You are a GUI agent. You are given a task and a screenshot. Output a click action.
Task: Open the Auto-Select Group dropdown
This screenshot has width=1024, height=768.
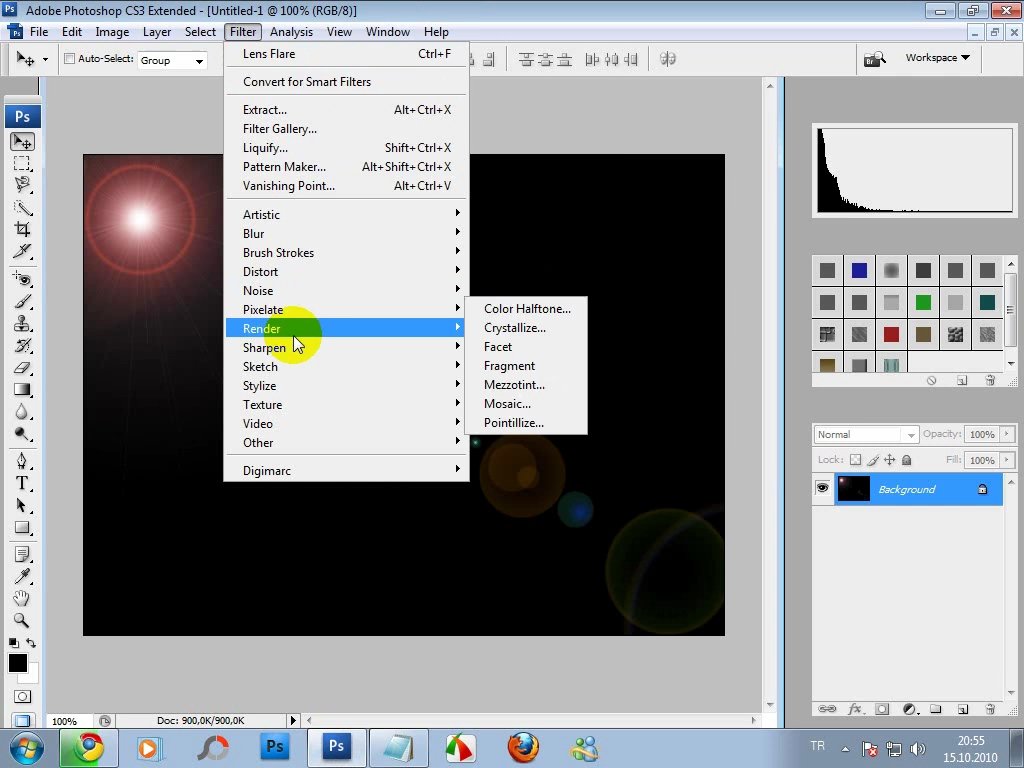[x=172, y=61]
